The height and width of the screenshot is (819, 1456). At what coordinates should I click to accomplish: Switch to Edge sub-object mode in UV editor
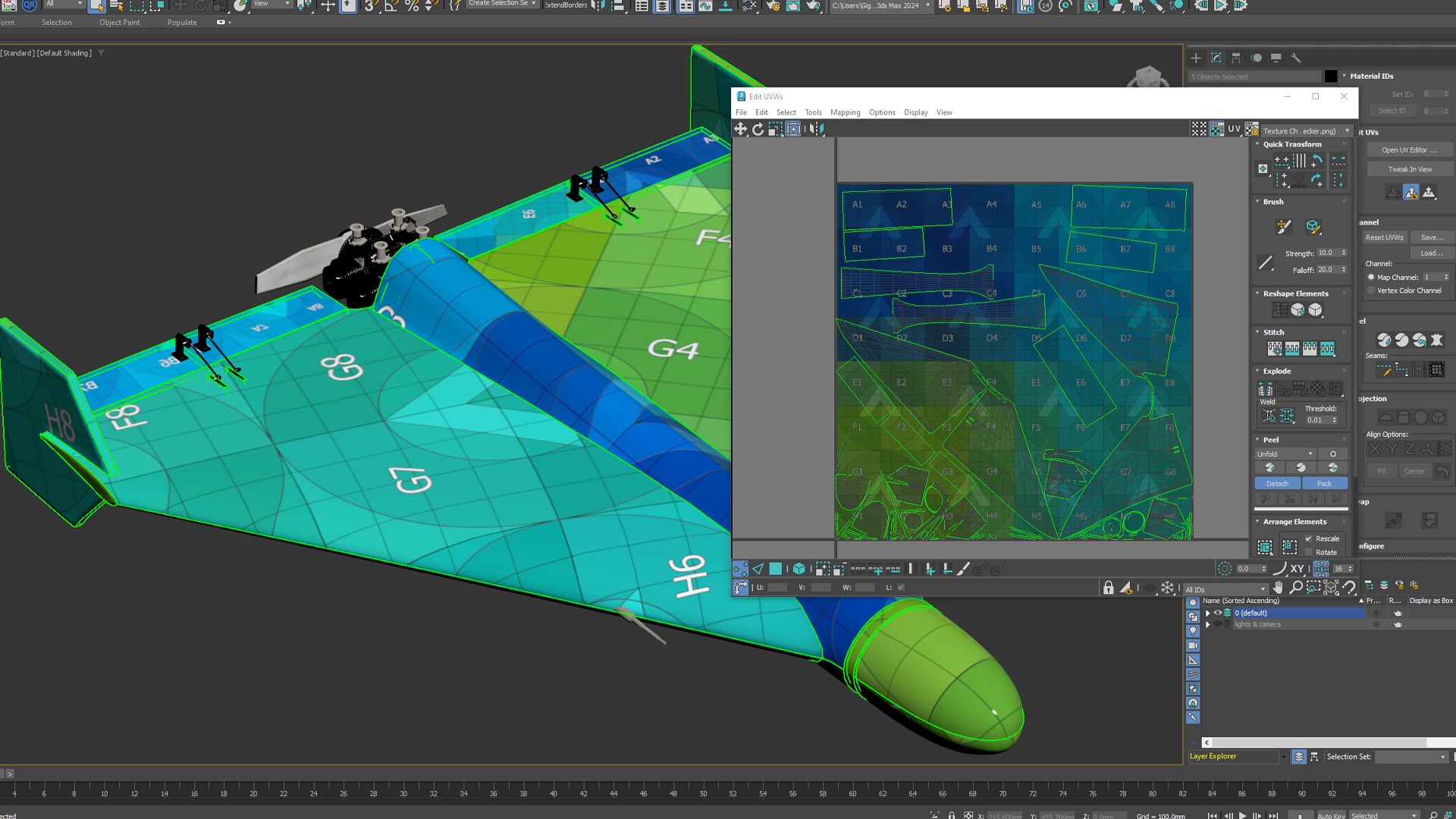[x=758, y=569]
